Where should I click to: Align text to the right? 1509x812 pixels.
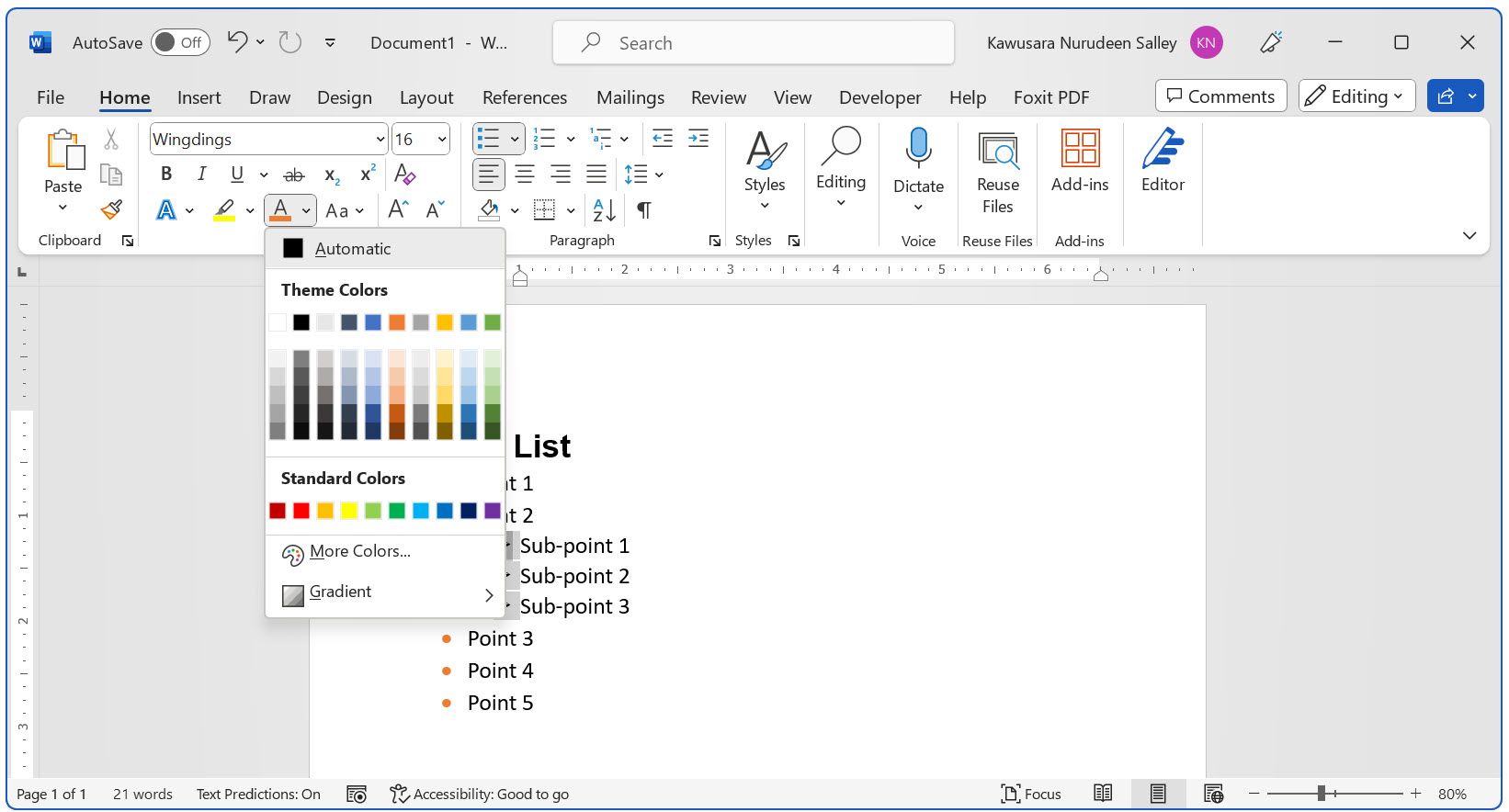click(561, 174)
